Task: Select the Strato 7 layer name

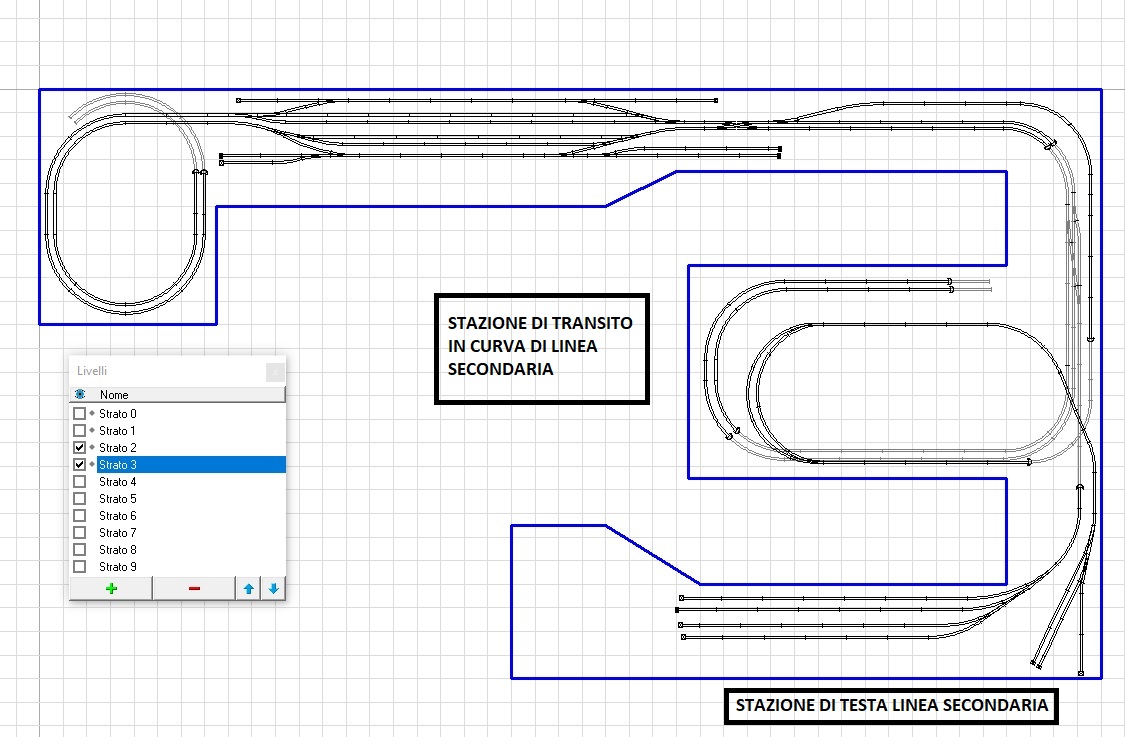Action: click(x=117, y=533)
